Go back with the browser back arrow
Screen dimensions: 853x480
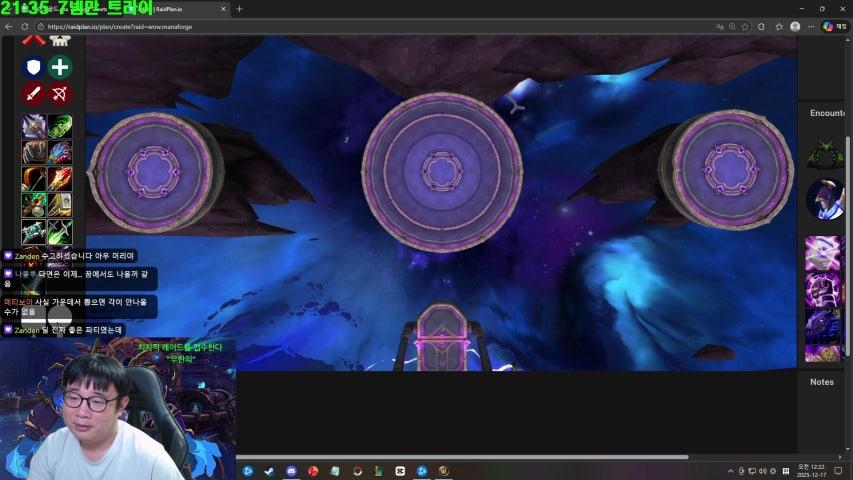point(9,27)
